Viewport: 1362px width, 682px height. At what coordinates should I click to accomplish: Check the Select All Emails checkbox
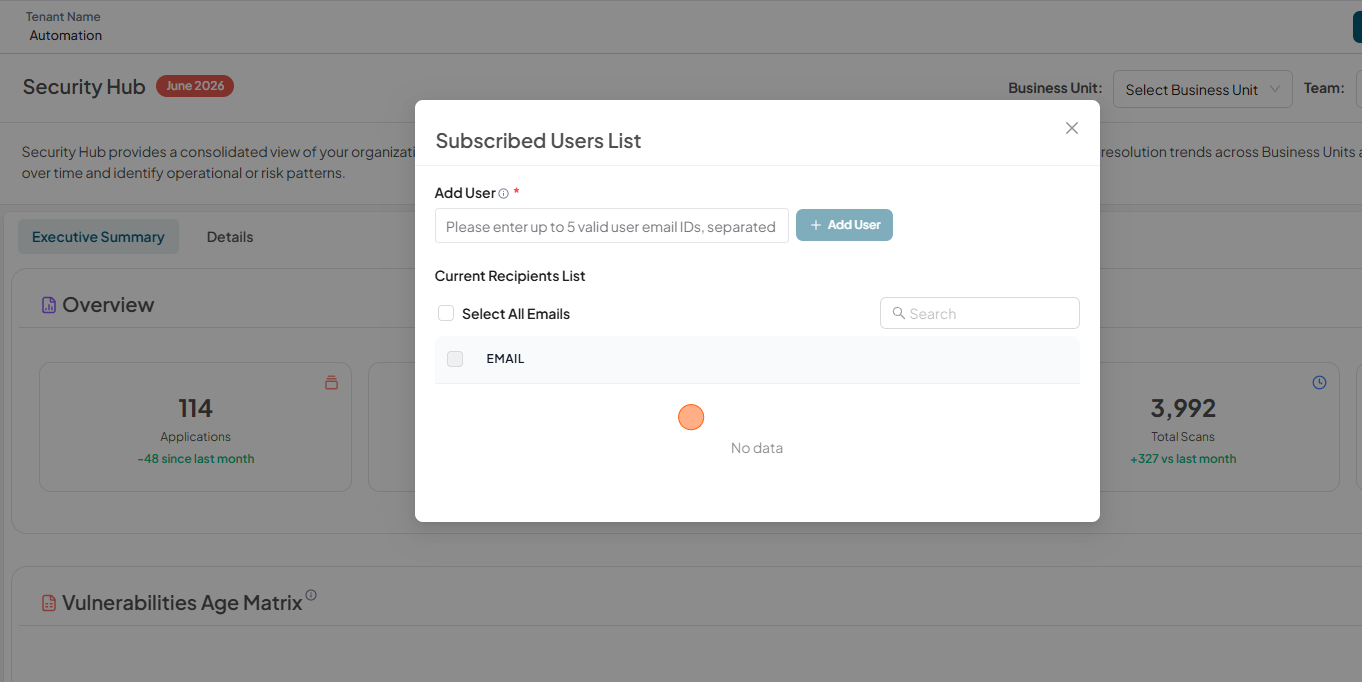click(x=446, y=313)
